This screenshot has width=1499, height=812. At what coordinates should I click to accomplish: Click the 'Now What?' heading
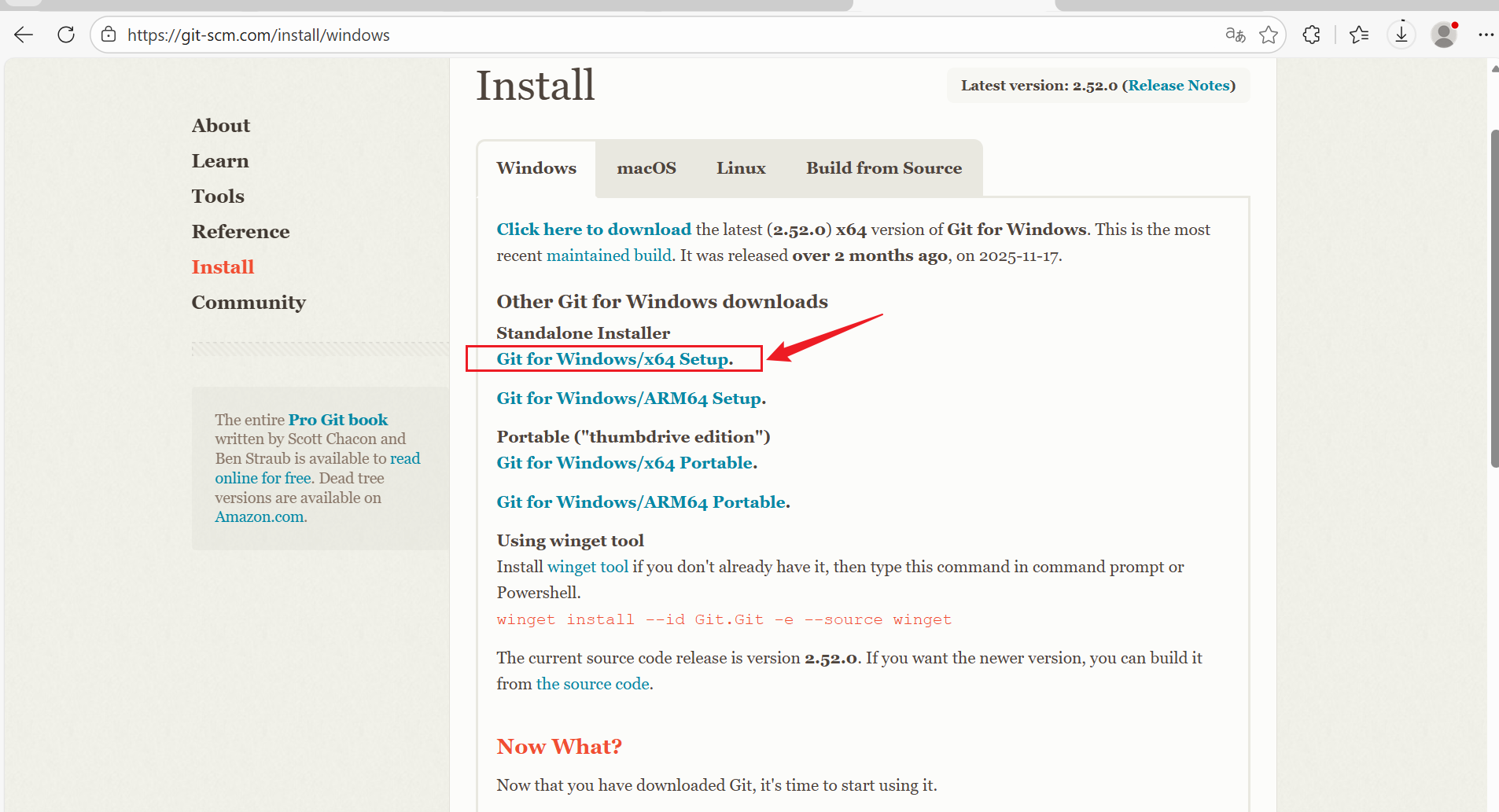coord(559,747)
